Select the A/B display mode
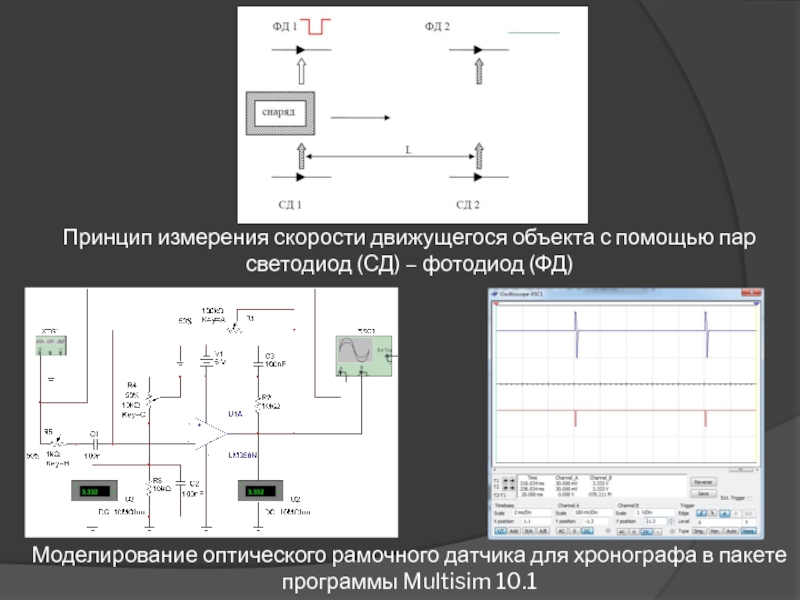The height and width of the screenshot is (600, 800). (543, 531)
